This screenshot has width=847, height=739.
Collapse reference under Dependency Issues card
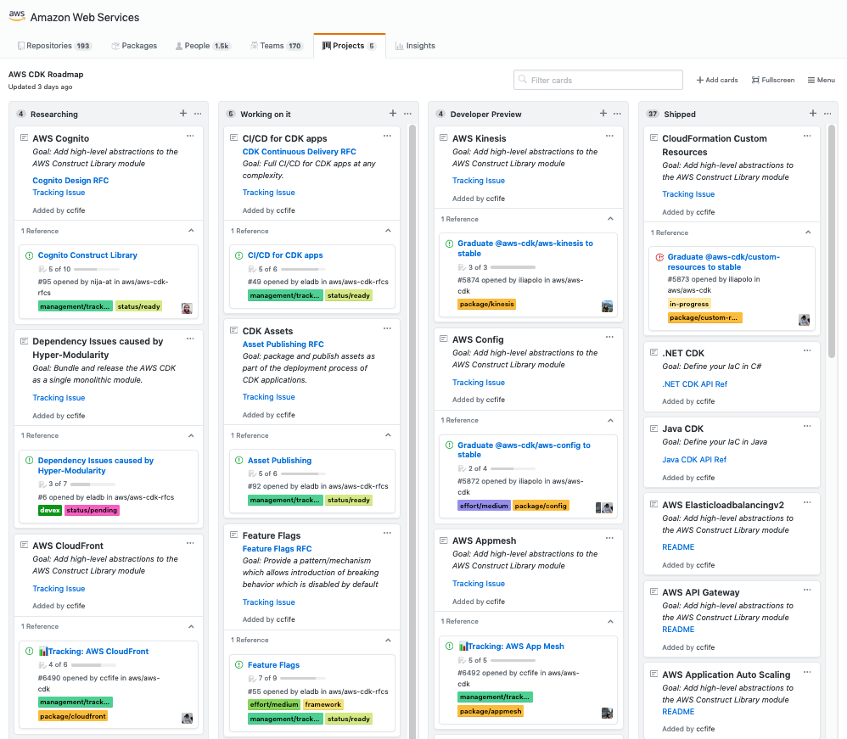(x=191, y=435)
